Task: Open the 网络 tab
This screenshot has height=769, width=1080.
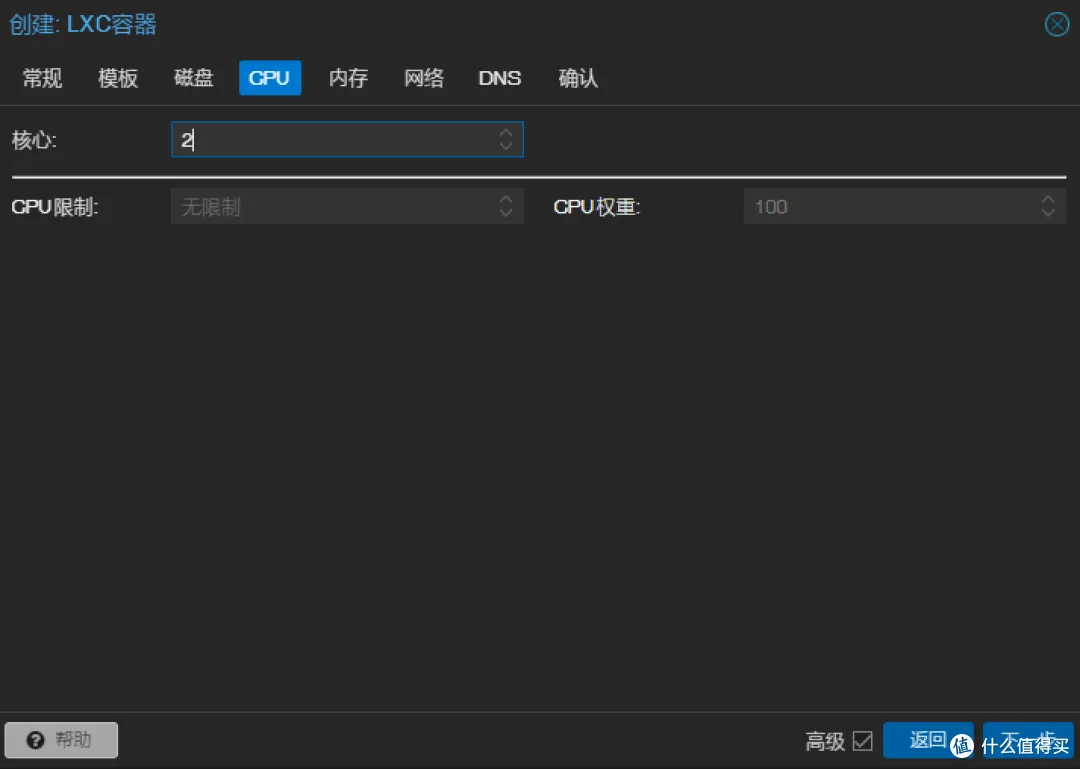Action: (424, 78)
